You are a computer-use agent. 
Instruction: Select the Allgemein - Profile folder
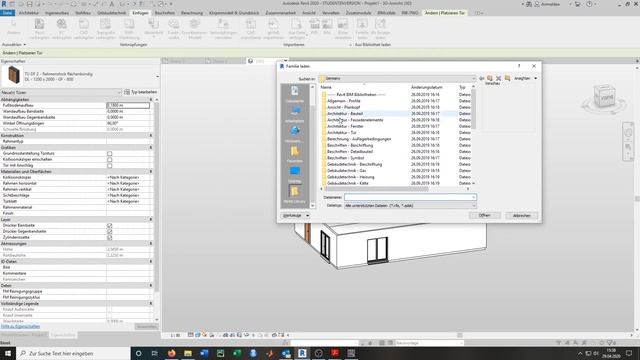pos(343,101)
